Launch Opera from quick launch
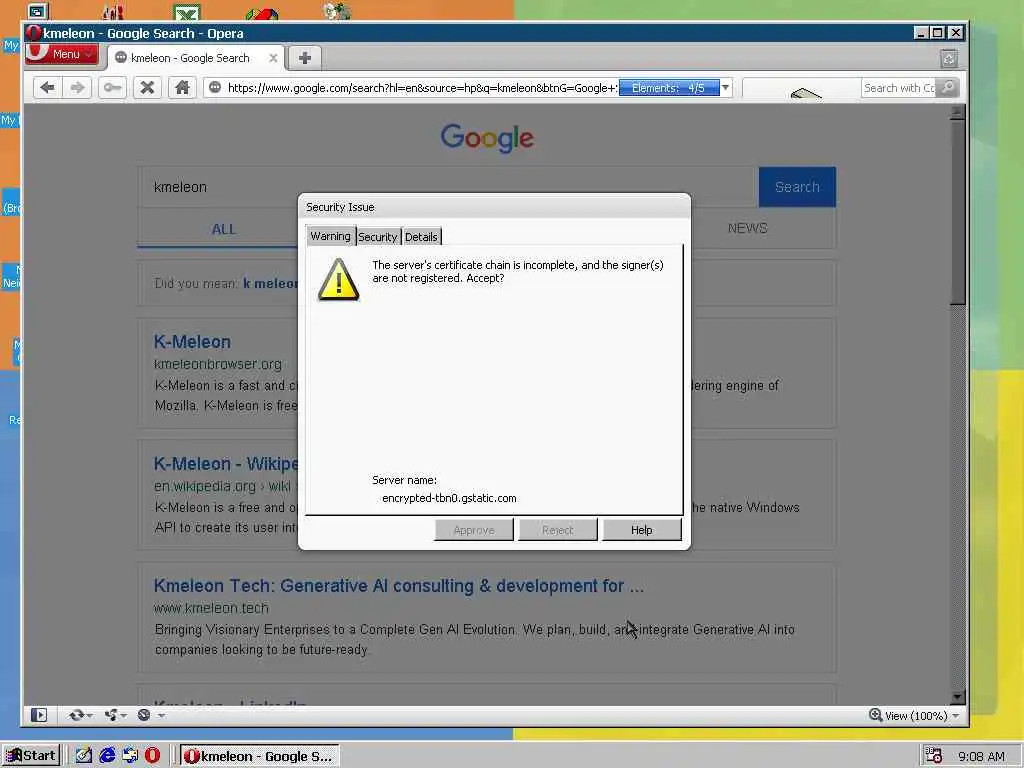This screenshot has height=768, width=1024. [152, 756]
